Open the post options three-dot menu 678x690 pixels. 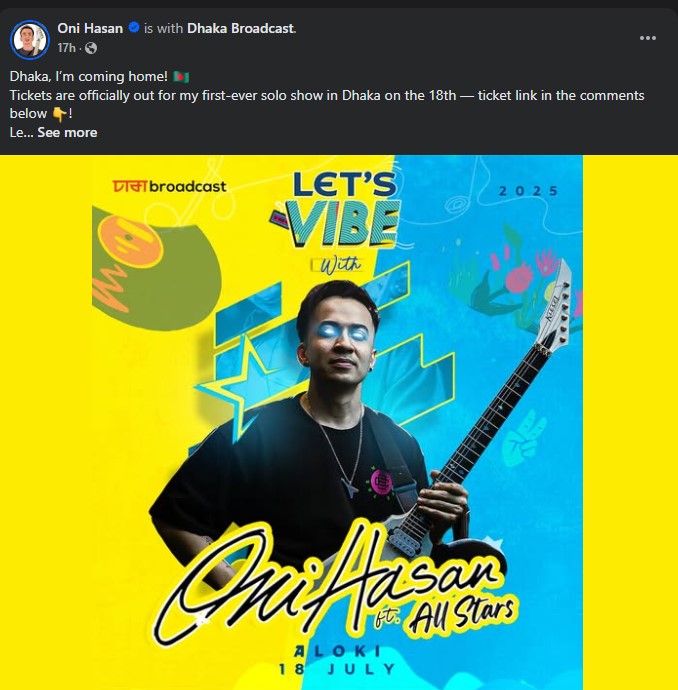tap(648, 38)
